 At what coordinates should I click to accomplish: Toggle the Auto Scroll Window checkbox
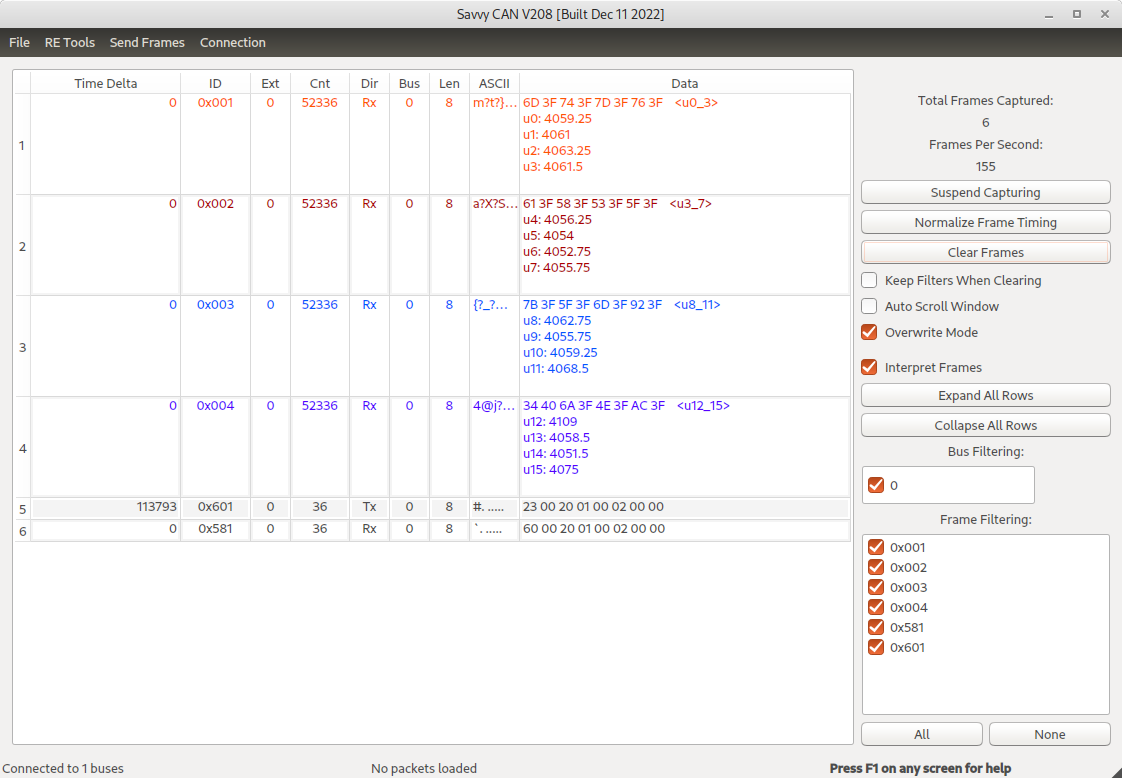869,307
